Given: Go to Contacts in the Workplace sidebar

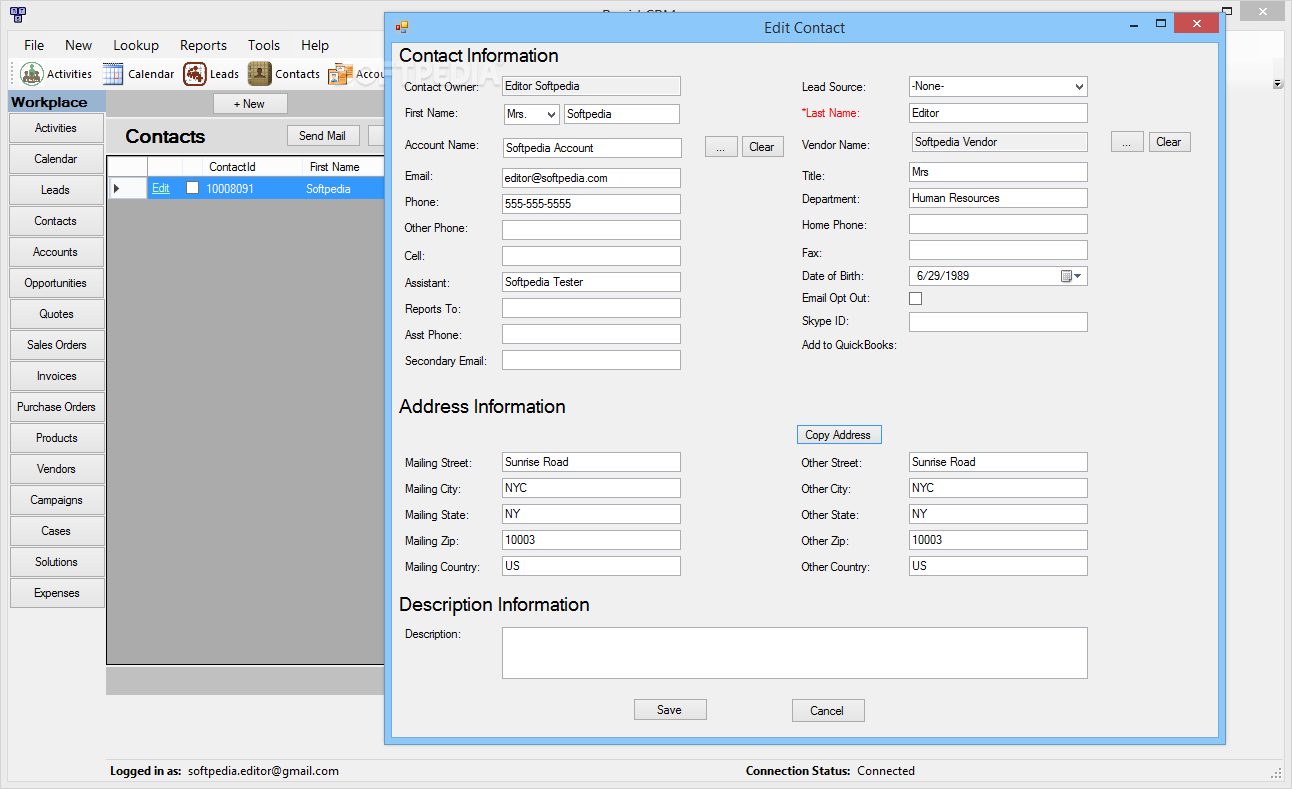Looking at the screenshot, I should click(x=56, y=221).
